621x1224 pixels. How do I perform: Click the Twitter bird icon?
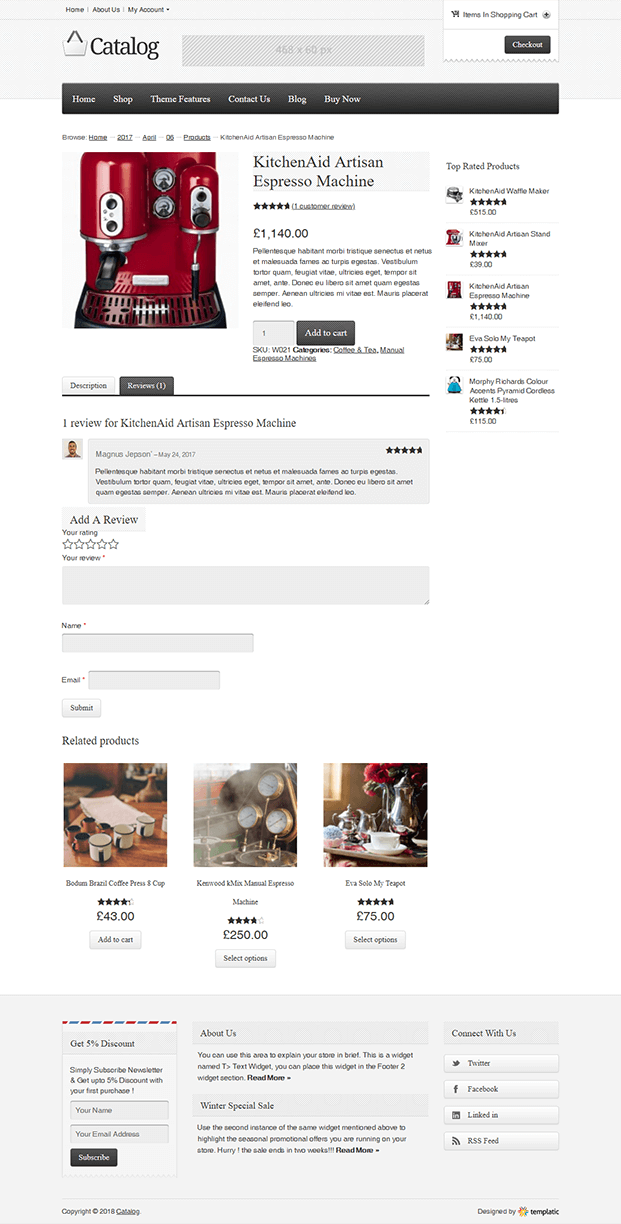(456, 1063)
